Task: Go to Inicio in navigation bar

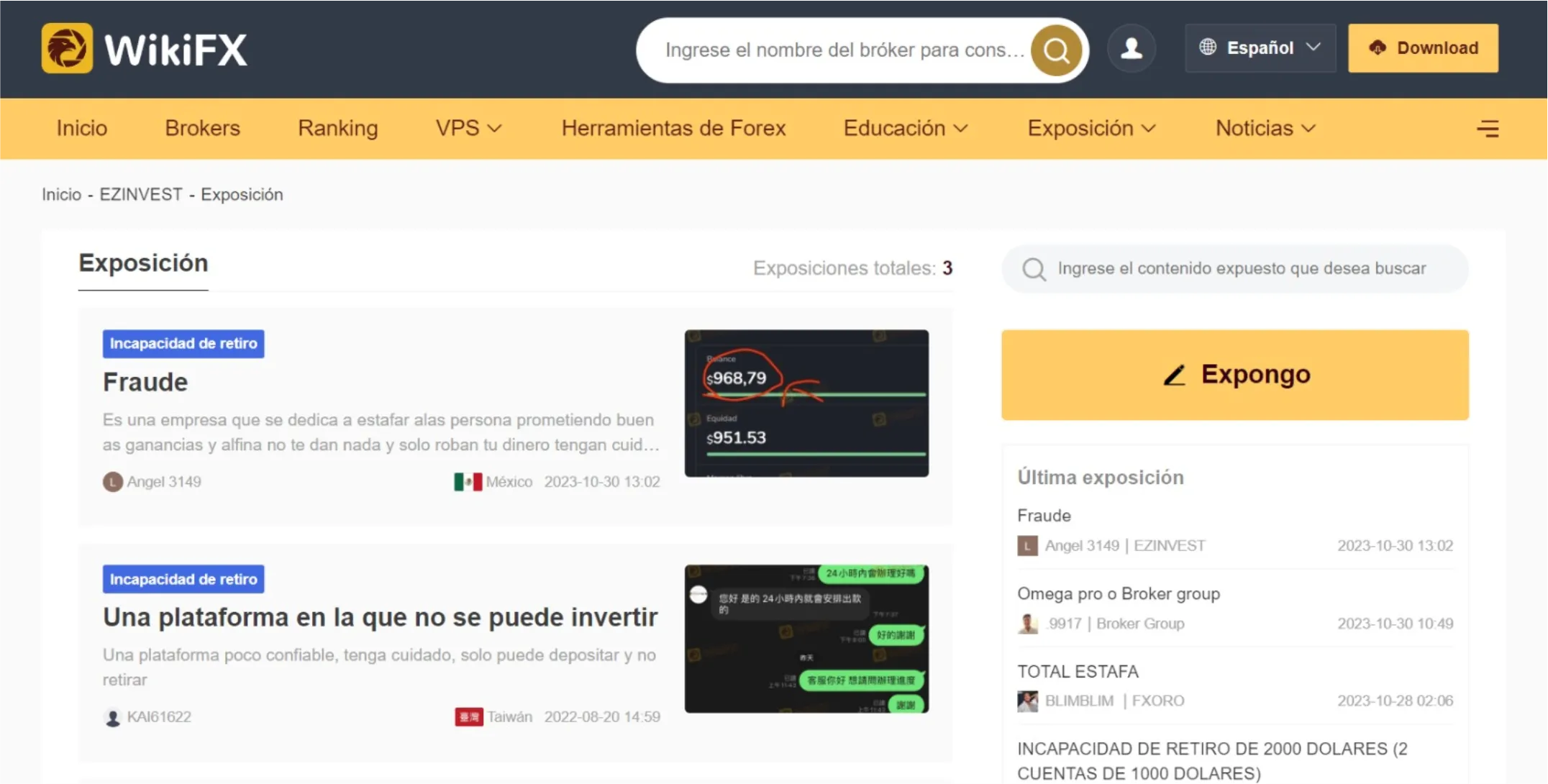Action: coord(82,128)
